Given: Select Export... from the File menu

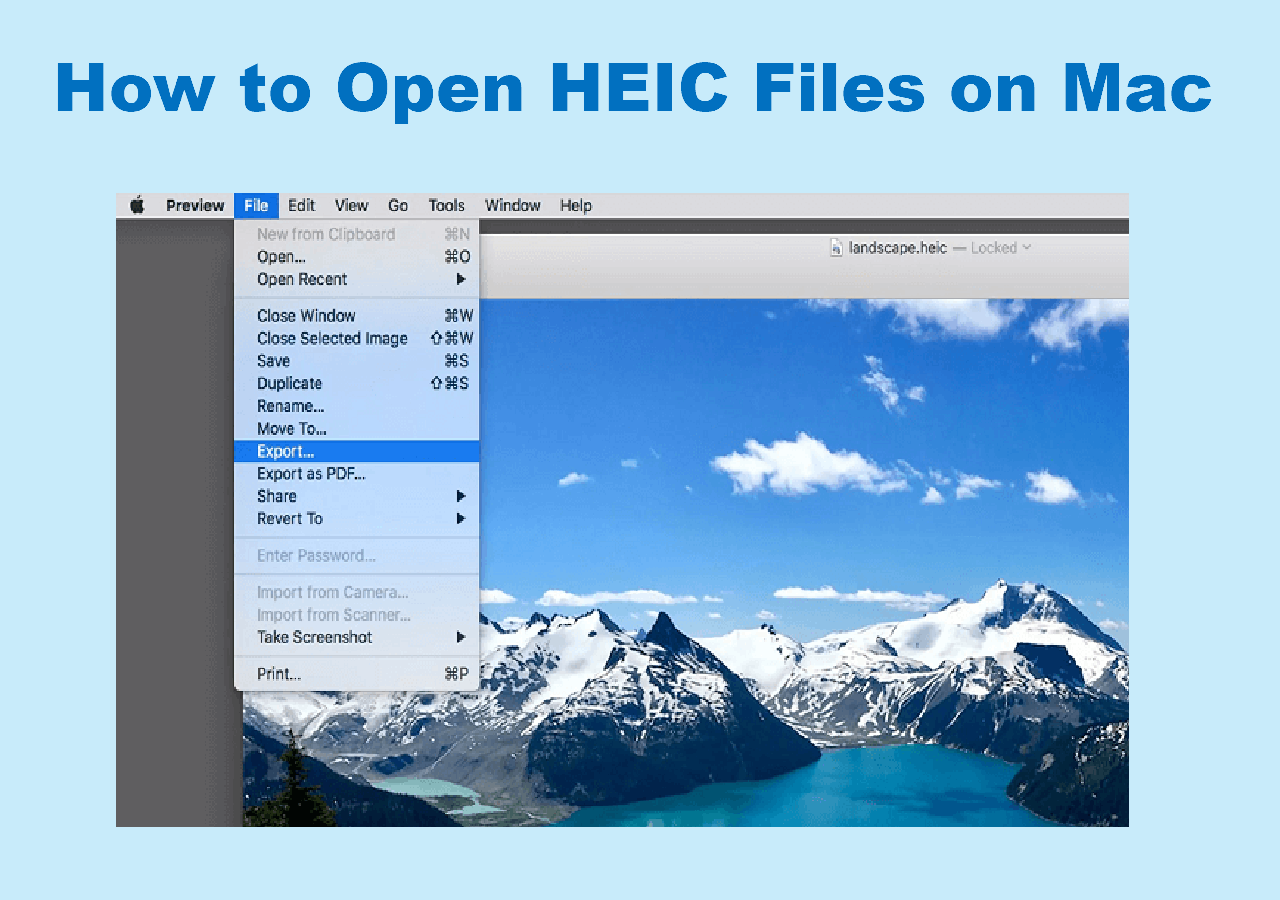Looking at the screenshot, I should pos(285,451).
